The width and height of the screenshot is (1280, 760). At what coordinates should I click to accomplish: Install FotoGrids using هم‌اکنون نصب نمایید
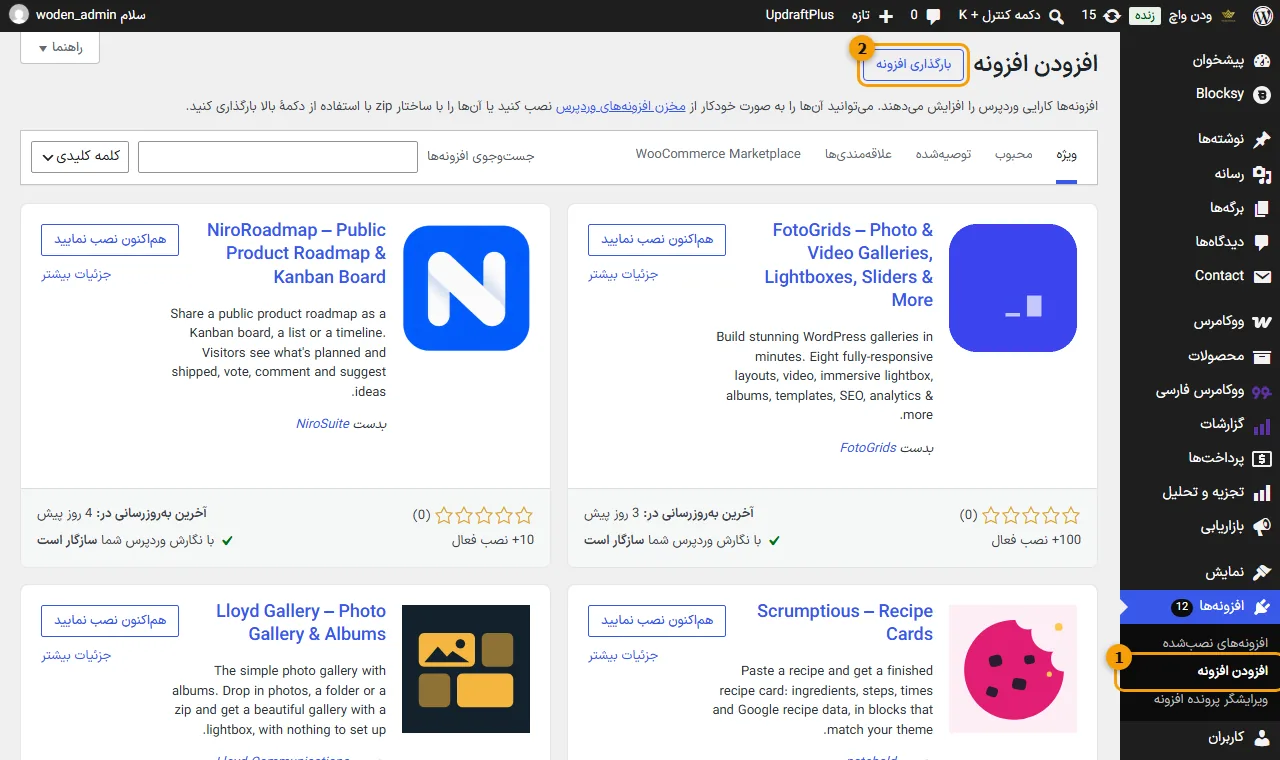(x=657, y=240)
